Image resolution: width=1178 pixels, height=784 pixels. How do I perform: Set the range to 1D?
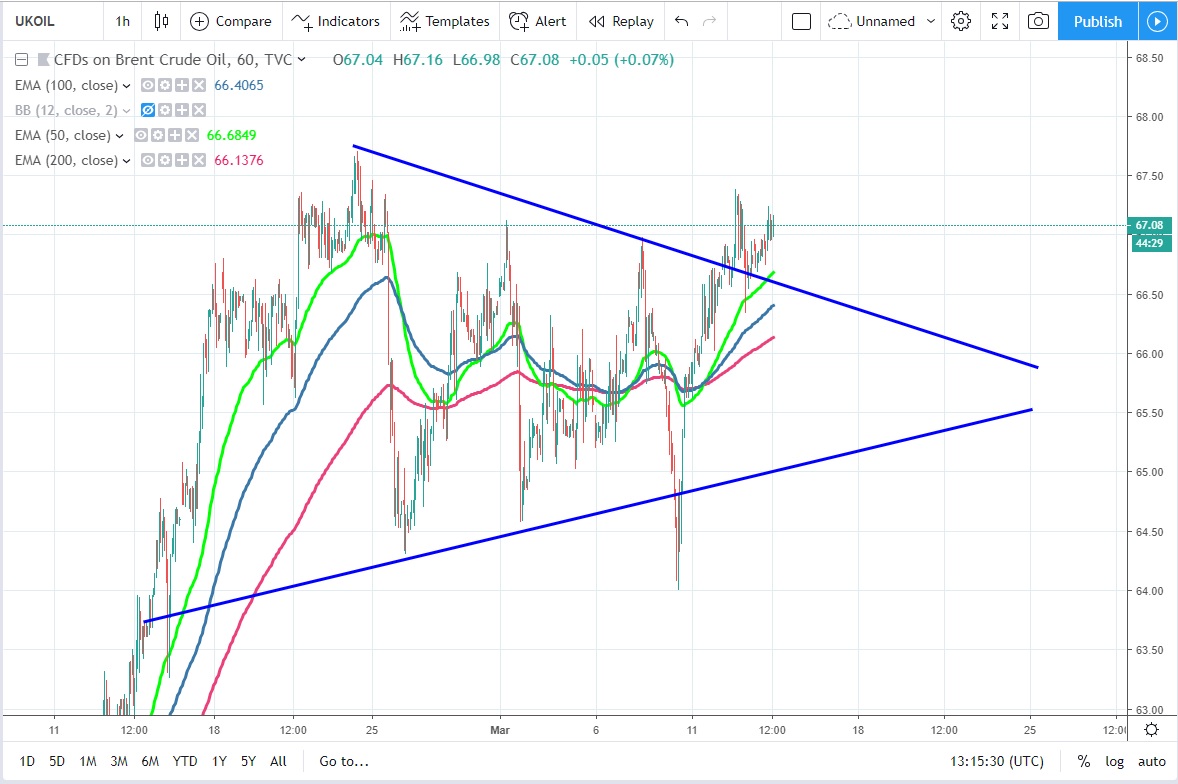(x=27, y=761)
